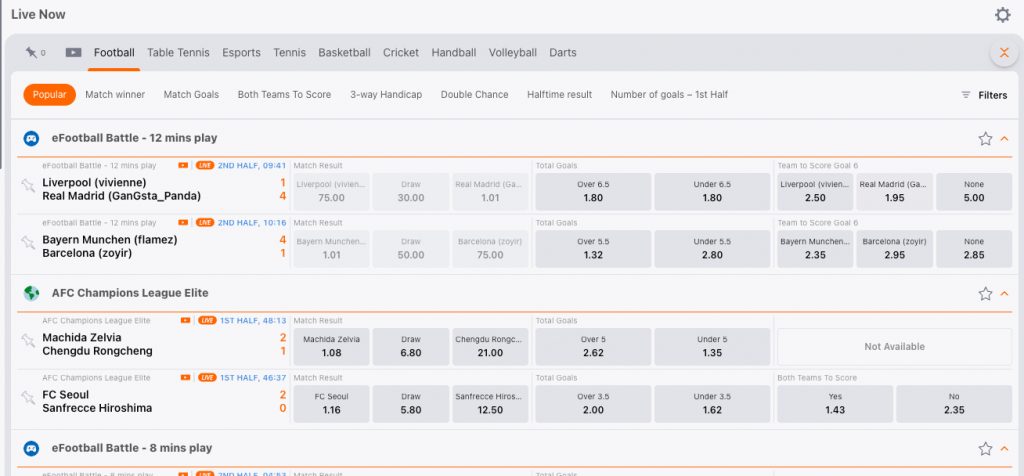The width and height of the screenshot is (1024, 476).
Task: Bet Real Madrid scores goal 6 at 1.95
Action: [894, 191]
